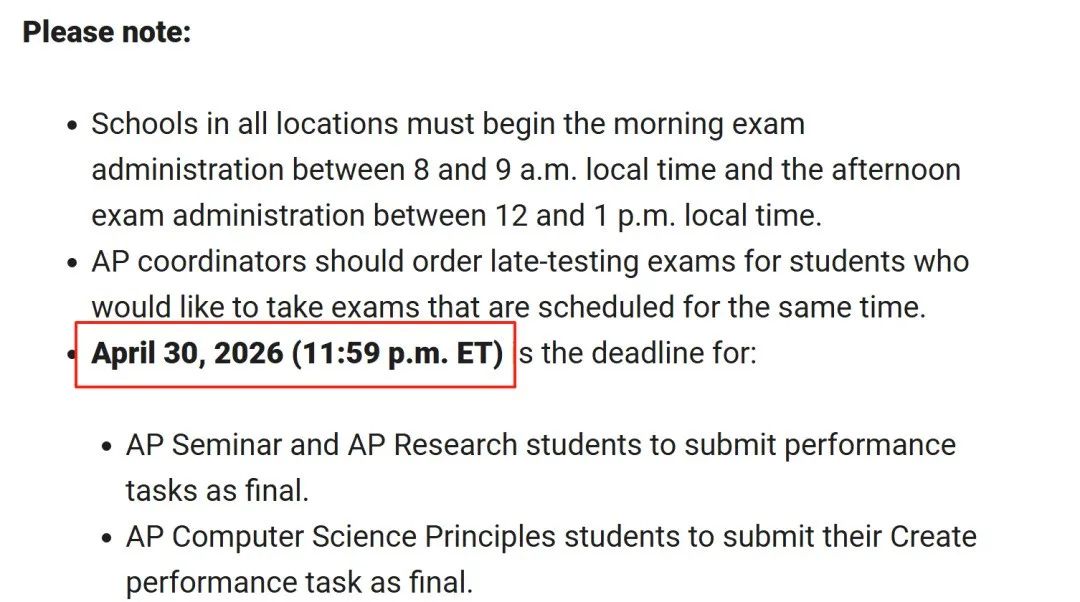
Task: Click the words "AP Computer Science Principles"
Action: pos(341,537)
